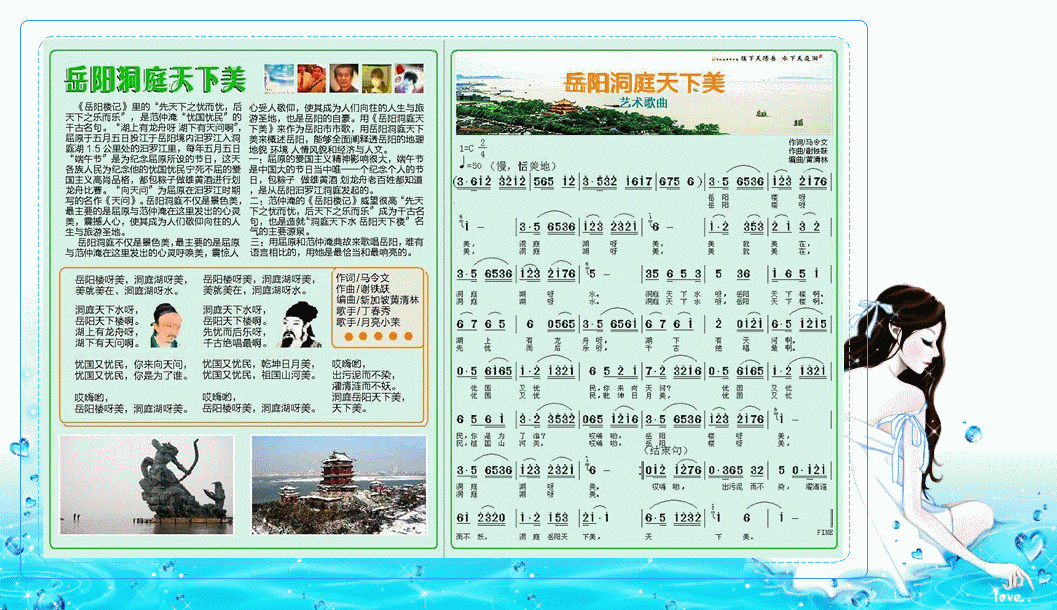Viewport: 1057px width, 610px height.
Task: Open the blue lake scenery thumbnail beside the title
Action: (x=279, y=78)
